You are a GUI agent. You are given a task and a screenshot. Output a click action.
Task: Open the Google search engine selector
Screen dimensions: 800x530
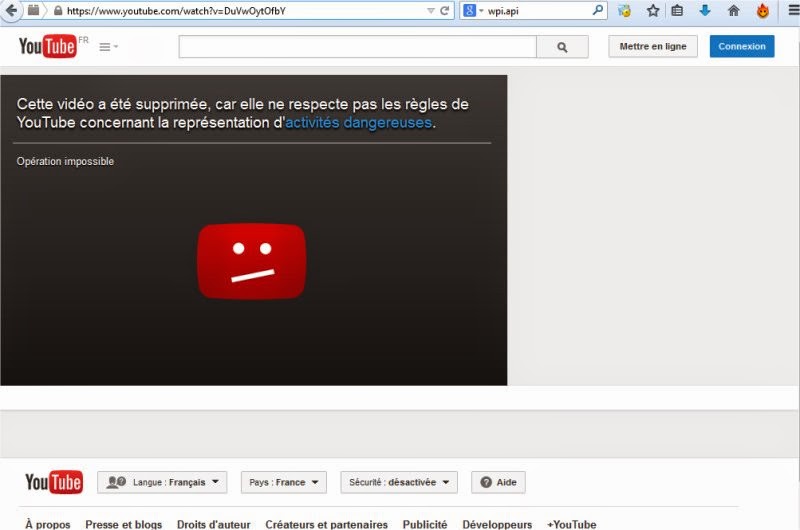pyautogui.click(x=473, y=10)
